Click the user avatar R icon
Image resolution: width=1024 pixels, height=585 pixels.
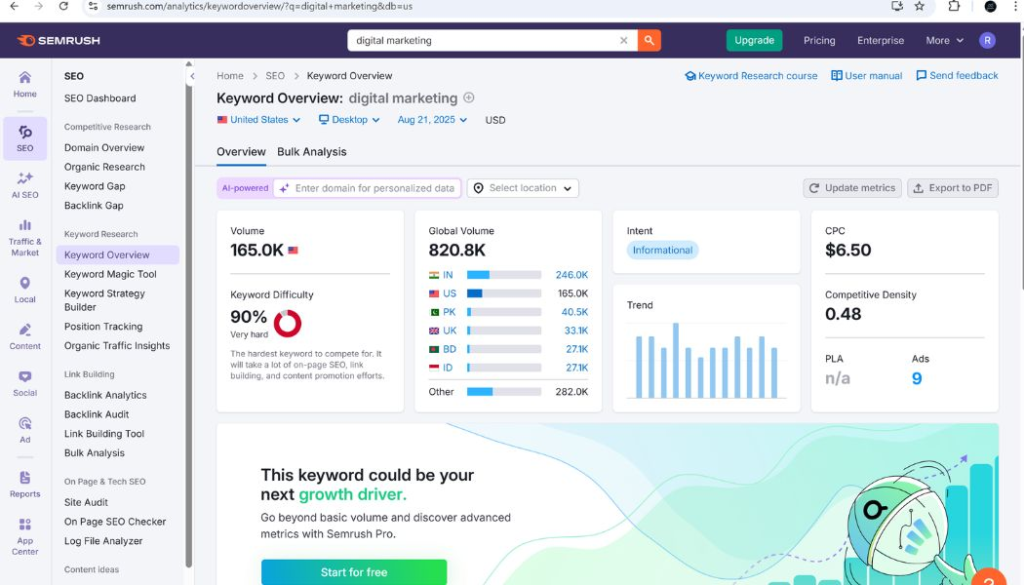[987, 40]
